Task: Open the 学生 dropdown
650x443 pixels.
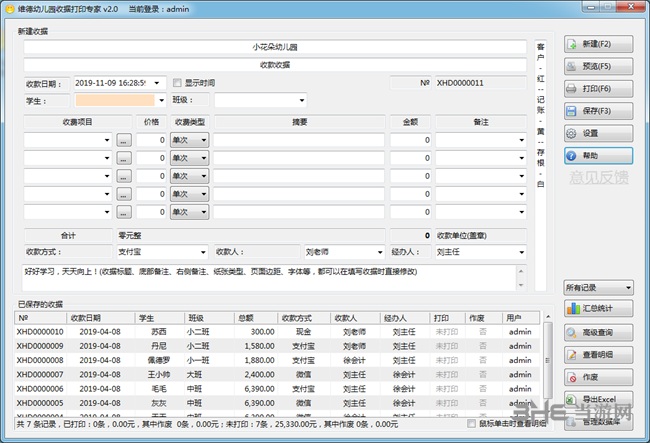Action: pyautogui.click(x=161, y=100)
